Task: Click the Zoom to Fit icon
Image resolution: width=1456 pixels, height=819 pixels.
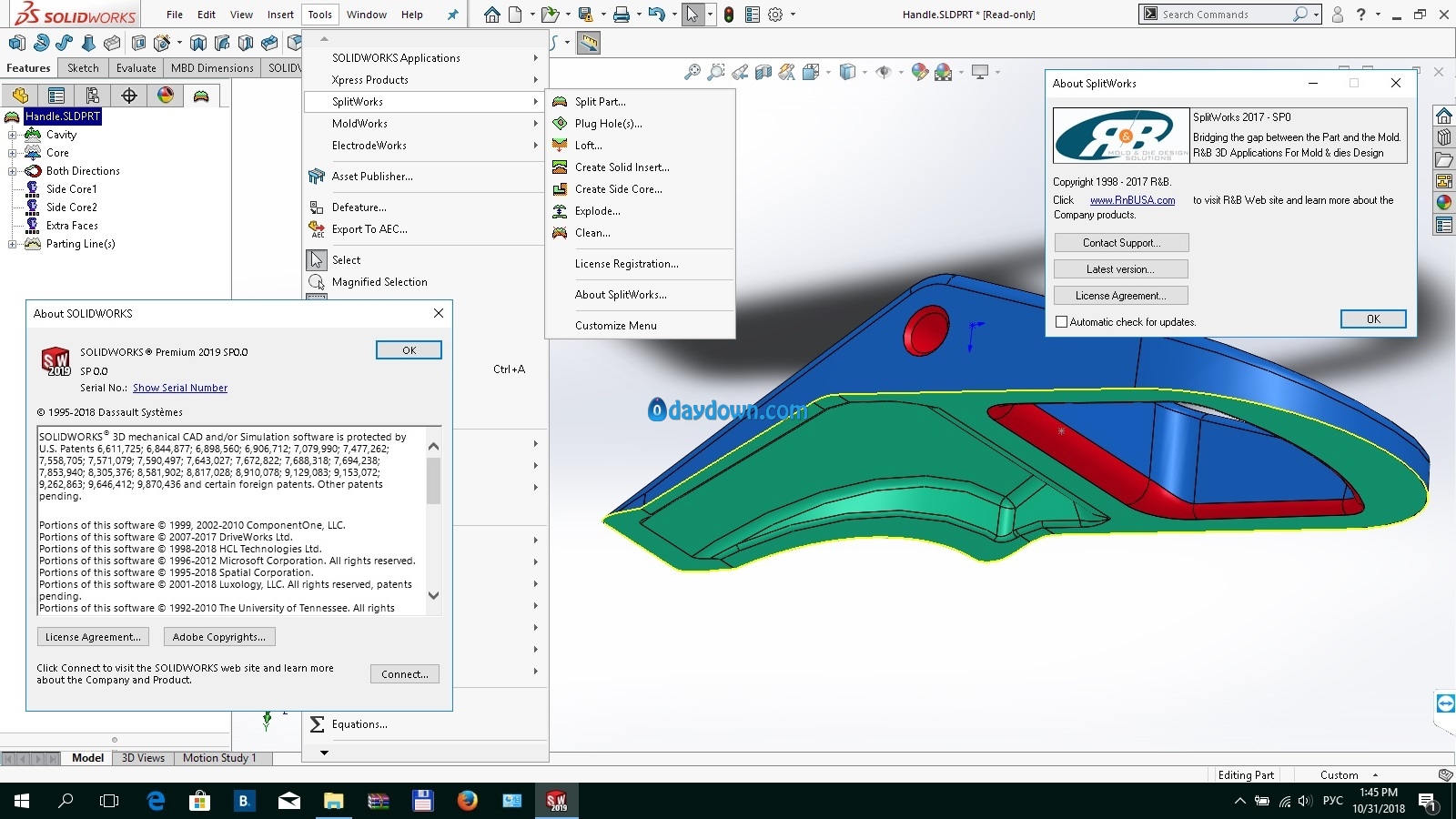Action: (x=693, y=72)
